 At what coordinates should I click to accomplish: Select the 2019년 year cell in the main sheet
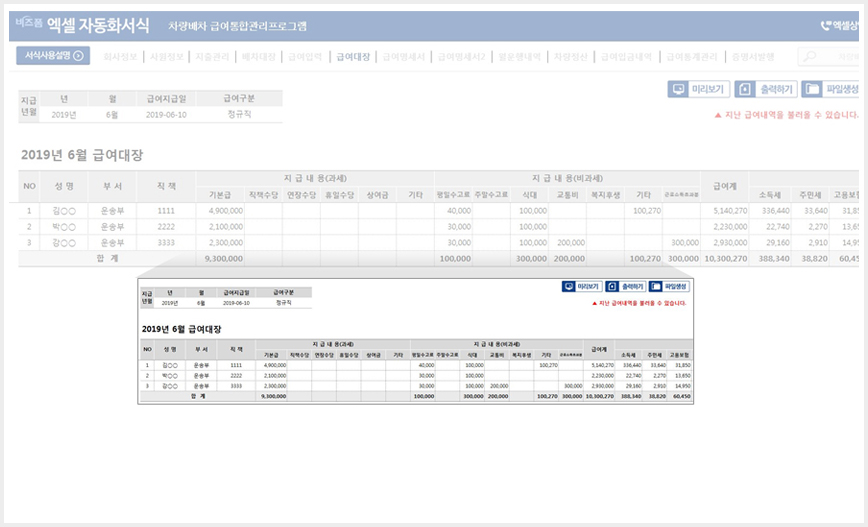(64, 115)
